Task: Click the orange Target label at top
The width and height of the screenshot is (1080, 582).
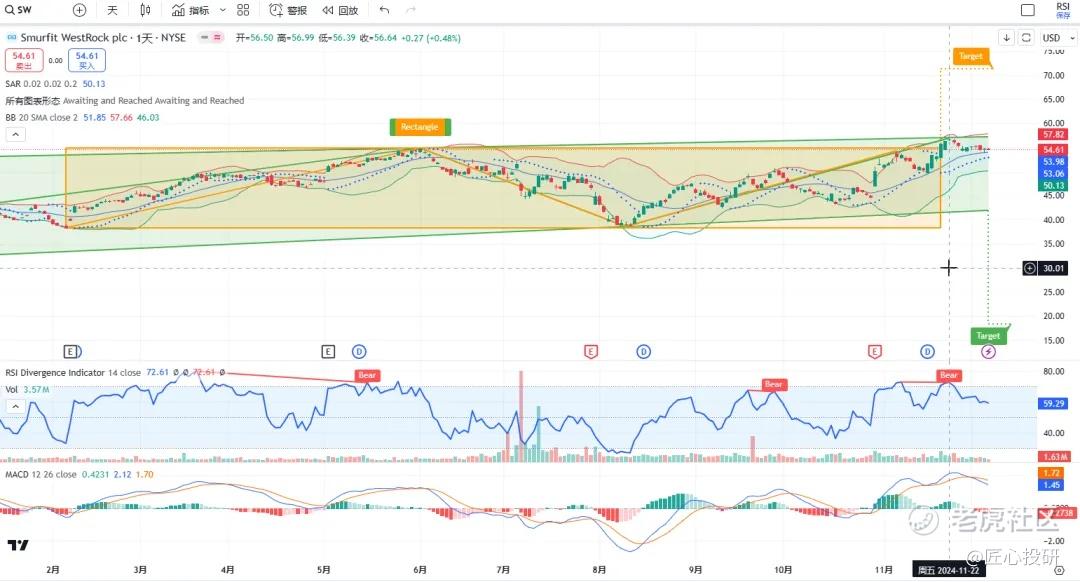Action: coord(971,56)
